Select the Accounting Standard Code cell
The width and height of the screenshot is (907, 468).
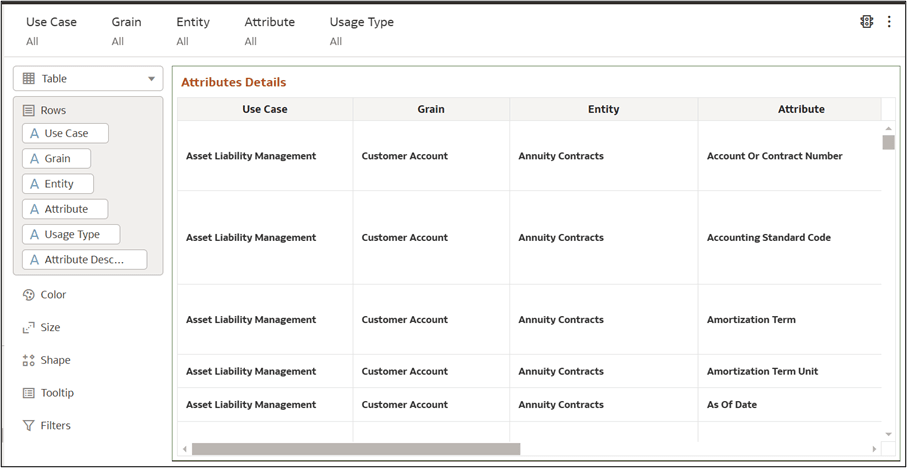pyautogui.click(x=768, y=238)
